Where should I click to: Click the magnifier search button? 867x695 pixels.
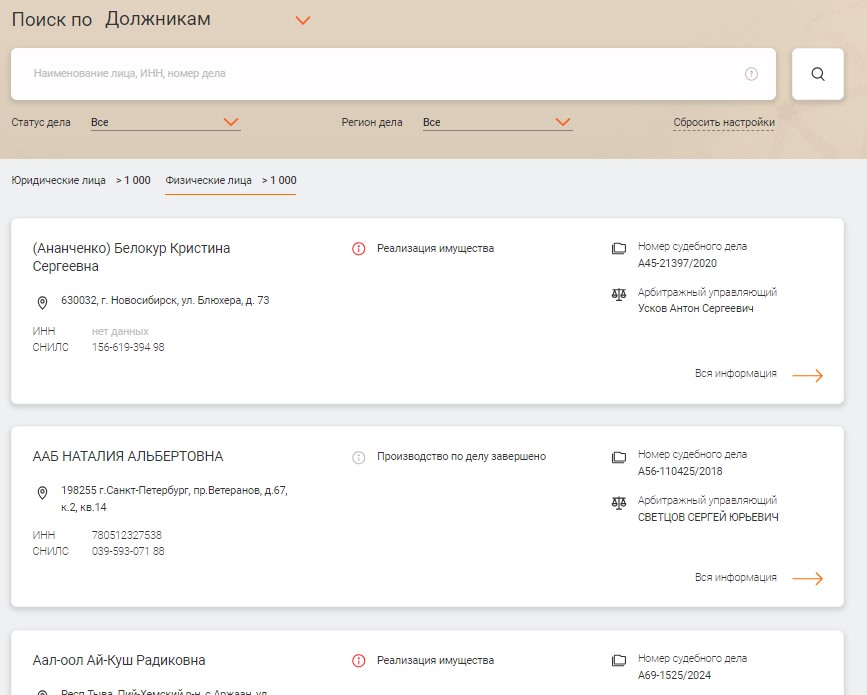point(817,74)
